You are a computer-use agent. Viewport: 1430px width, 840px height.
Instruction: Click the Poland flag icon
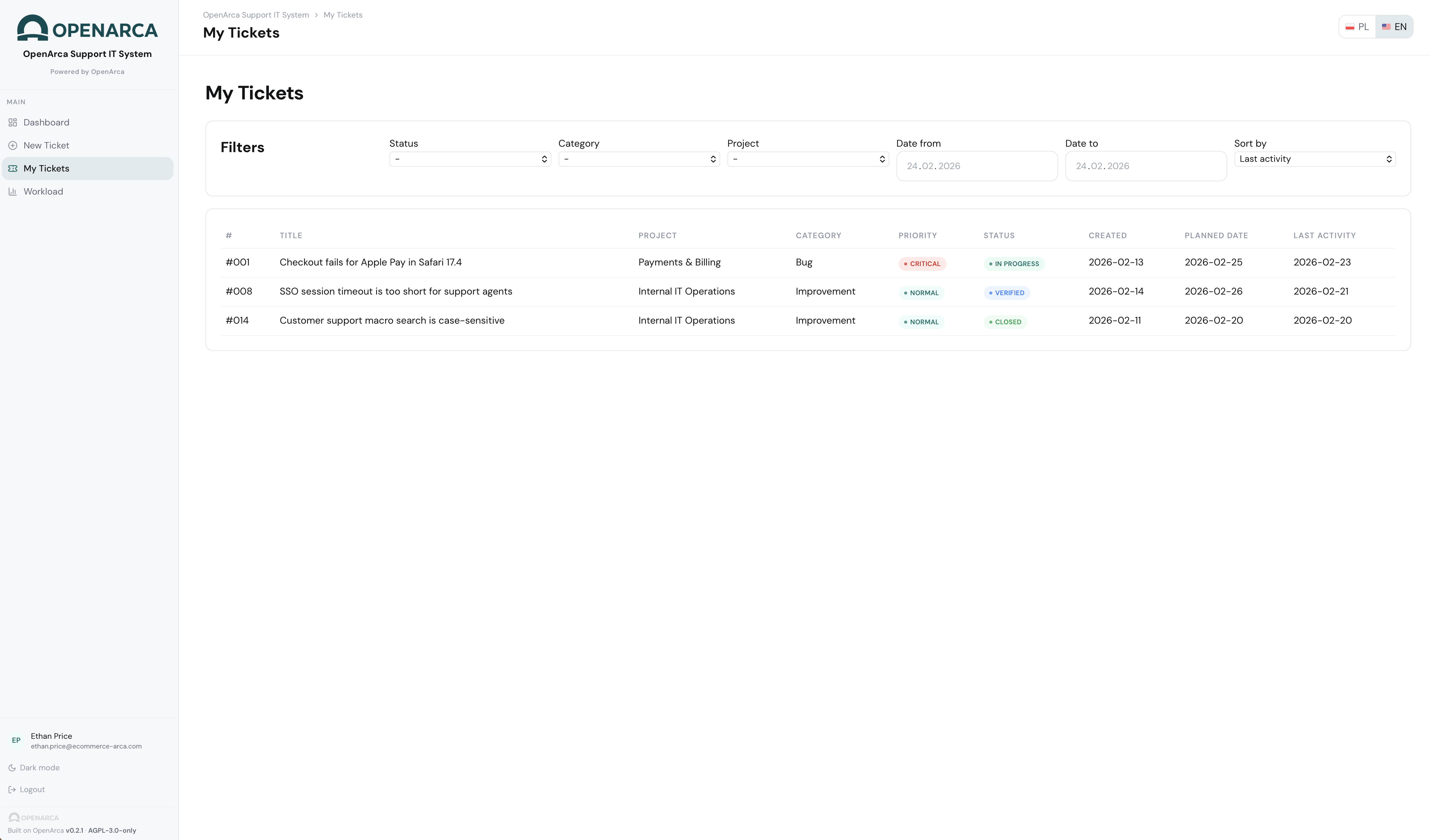click(x=1350, y=27)
